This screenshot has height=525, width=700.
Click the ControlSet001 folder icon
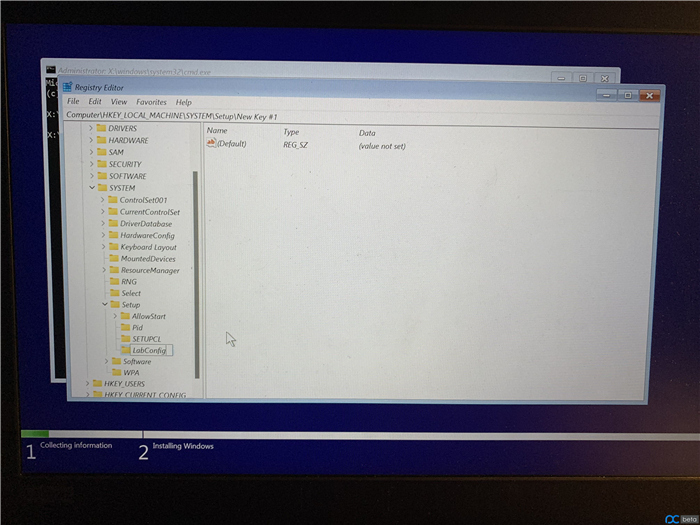tap(112, 200)
